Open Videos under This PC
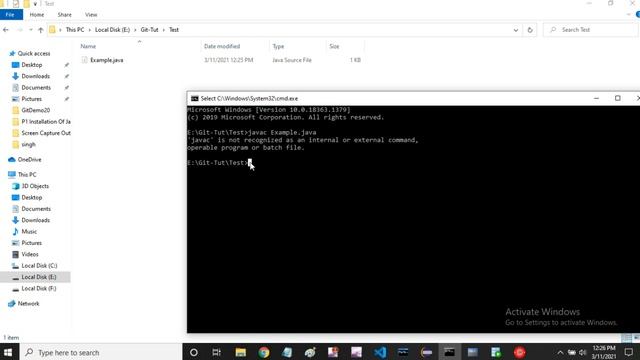 (30, 254)
